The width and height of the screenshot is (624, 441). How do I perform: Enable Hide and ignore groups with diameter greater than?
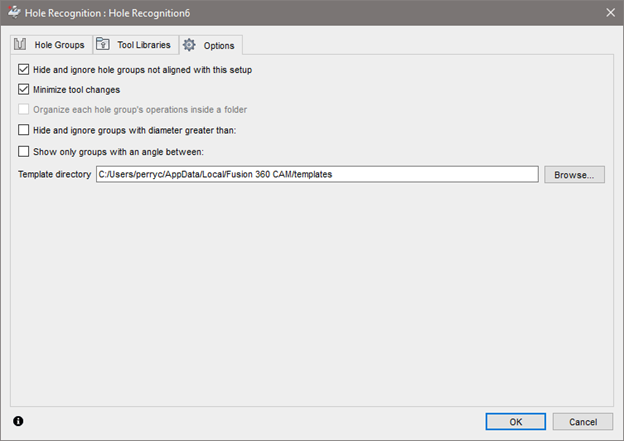point(23,130)
